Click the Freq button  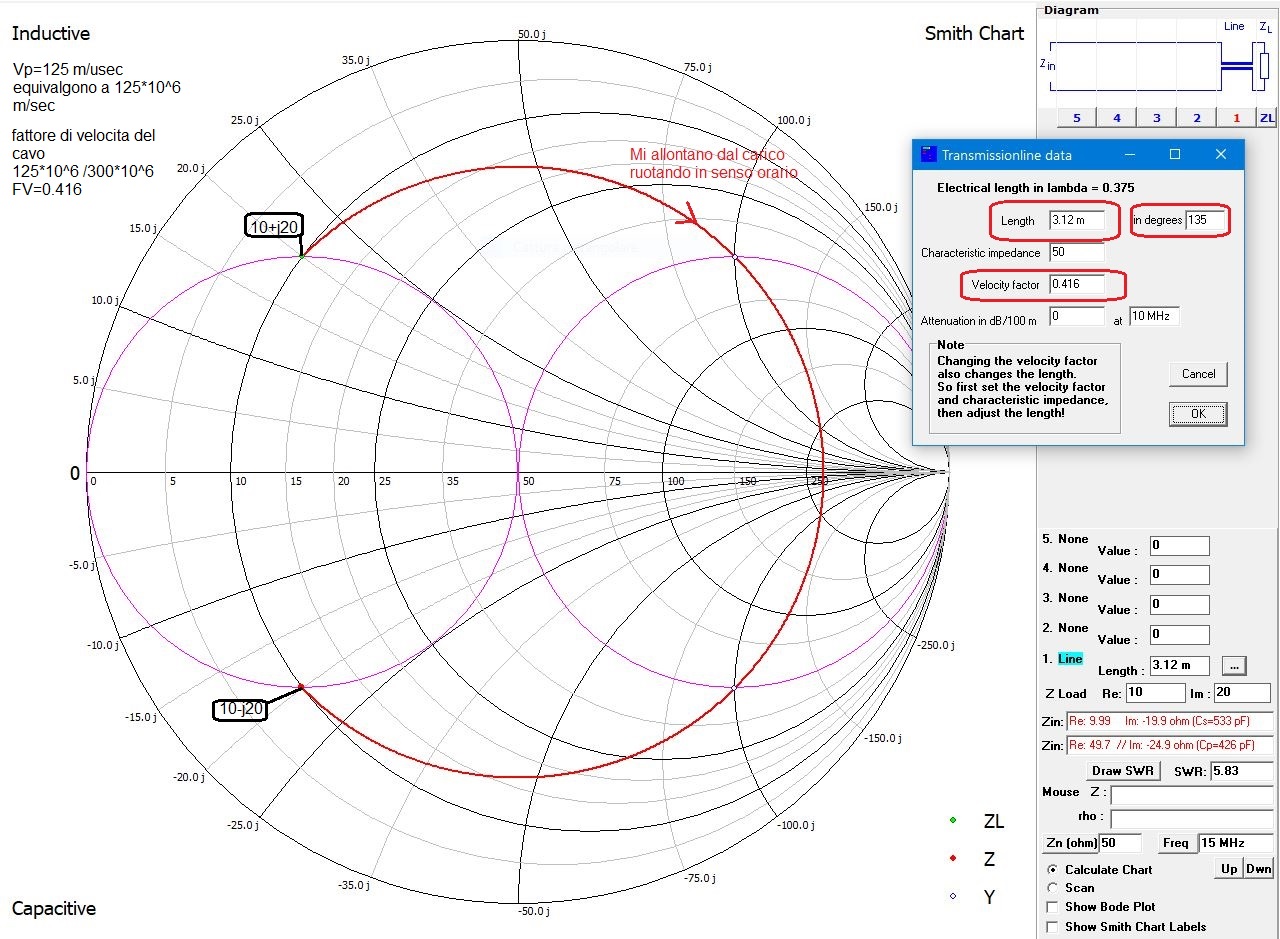[1177, 843]
